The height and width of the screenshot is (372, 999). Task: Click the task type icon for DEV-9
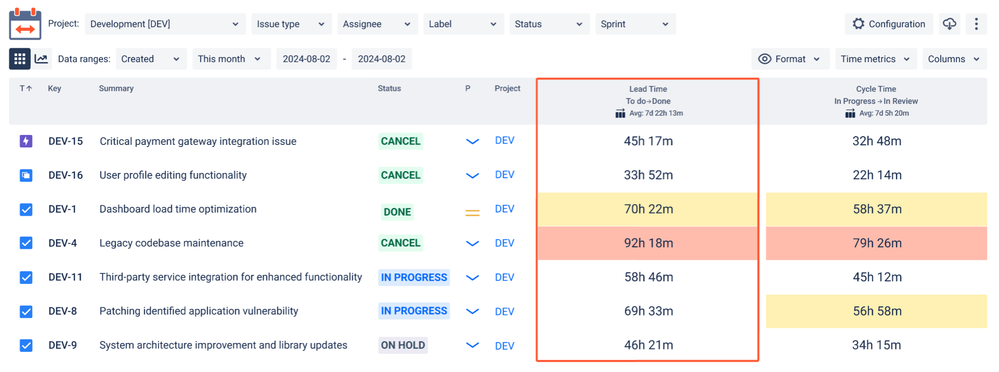tap(25, 345)
